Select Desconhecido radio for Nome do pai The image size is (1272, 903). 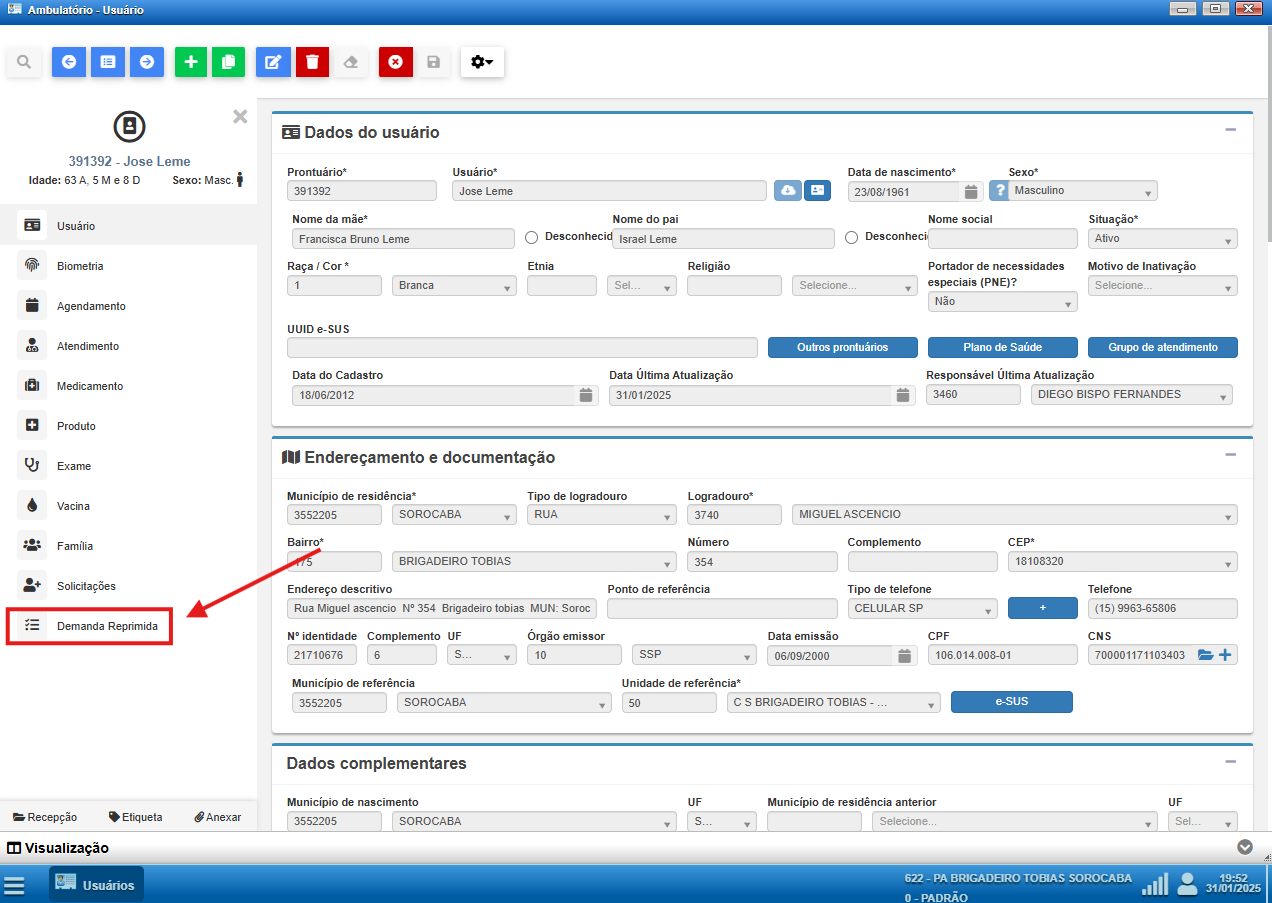(x=852, y=238)
